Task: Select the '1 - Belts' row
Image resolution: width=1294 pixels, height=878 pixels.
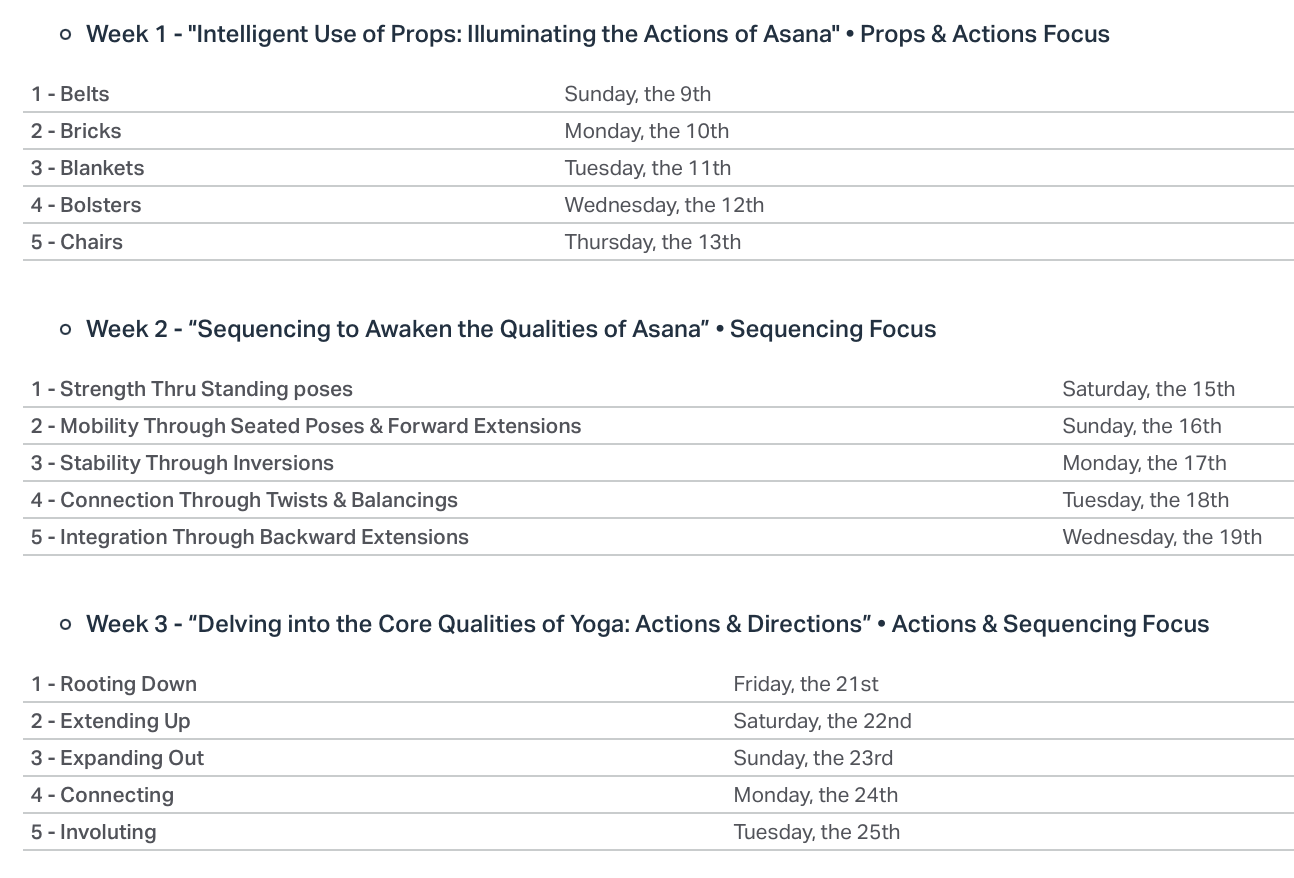Action: pyautogui.click(x=658, y=94)
